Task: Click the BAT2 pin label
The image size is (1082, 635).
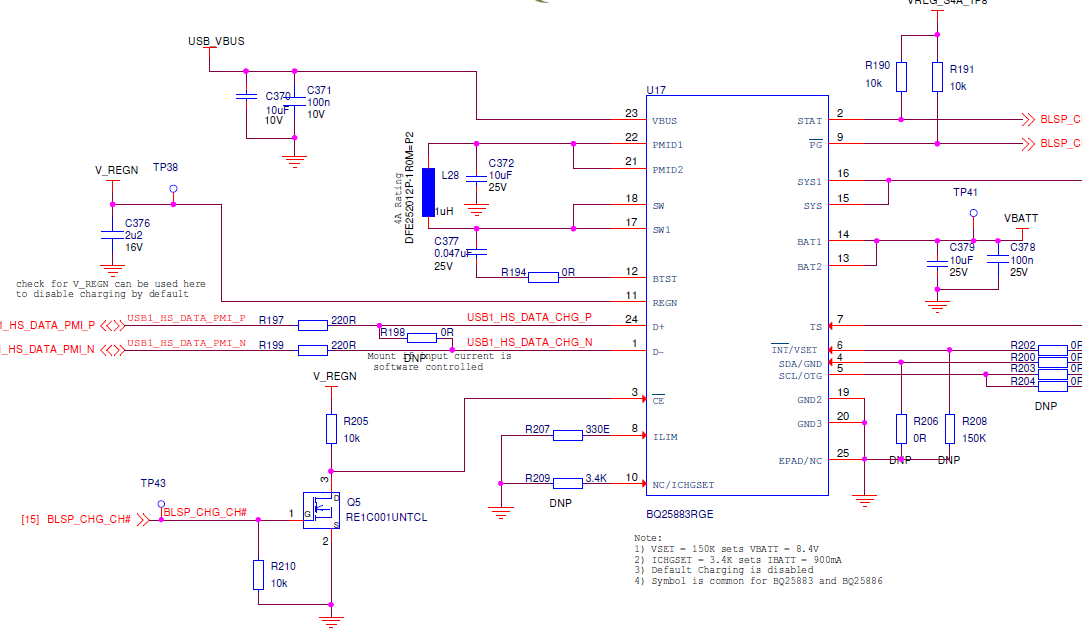Action: 809,267
